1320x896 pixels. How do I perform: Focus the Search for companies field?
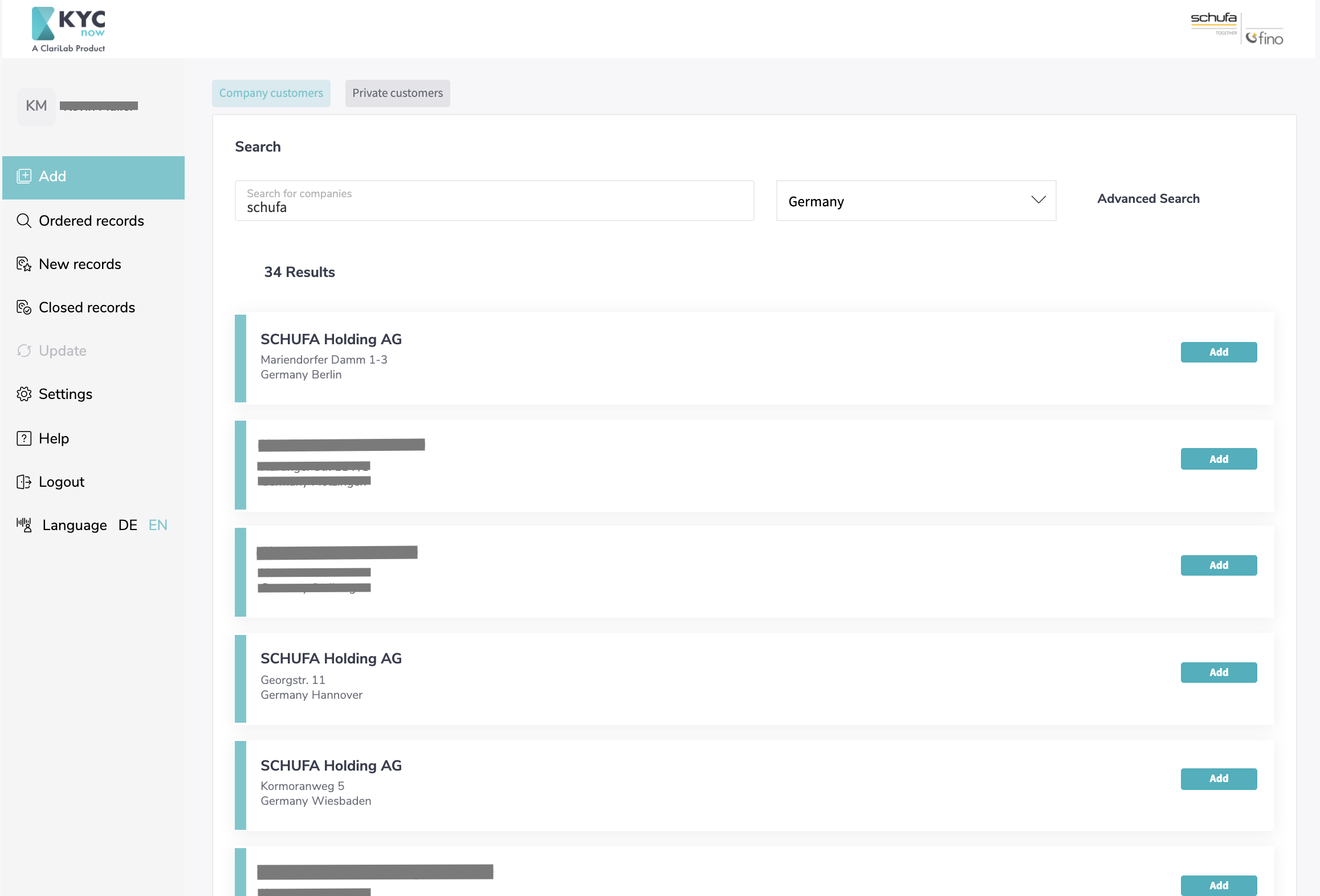click(494, 201)
